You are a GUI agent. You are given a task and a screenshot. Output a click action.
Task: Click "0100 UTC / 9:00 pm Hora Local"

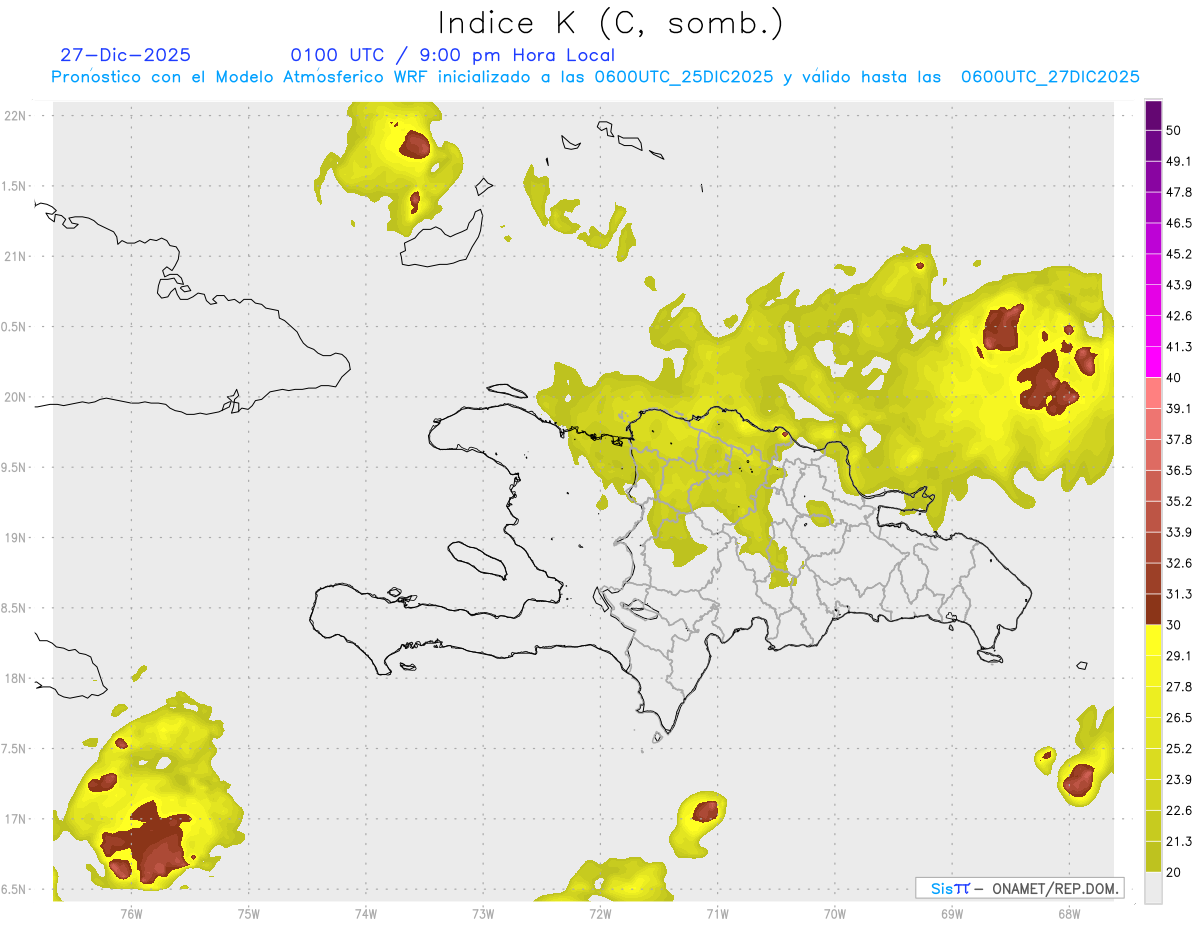tap(453, 55)
